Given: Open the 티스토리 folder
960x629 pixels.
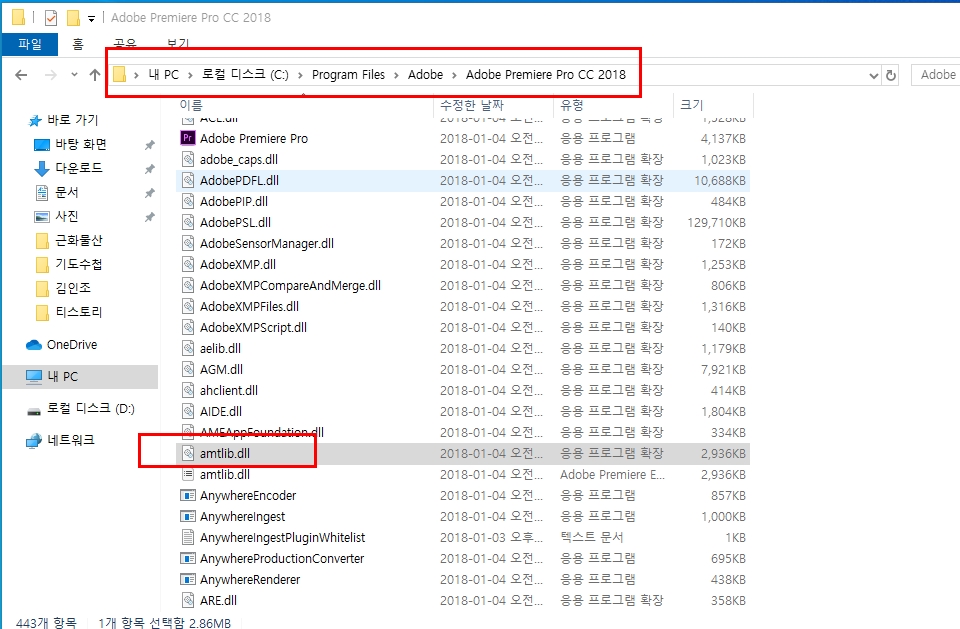Looking at the screenshot, I should pos(78,312).
